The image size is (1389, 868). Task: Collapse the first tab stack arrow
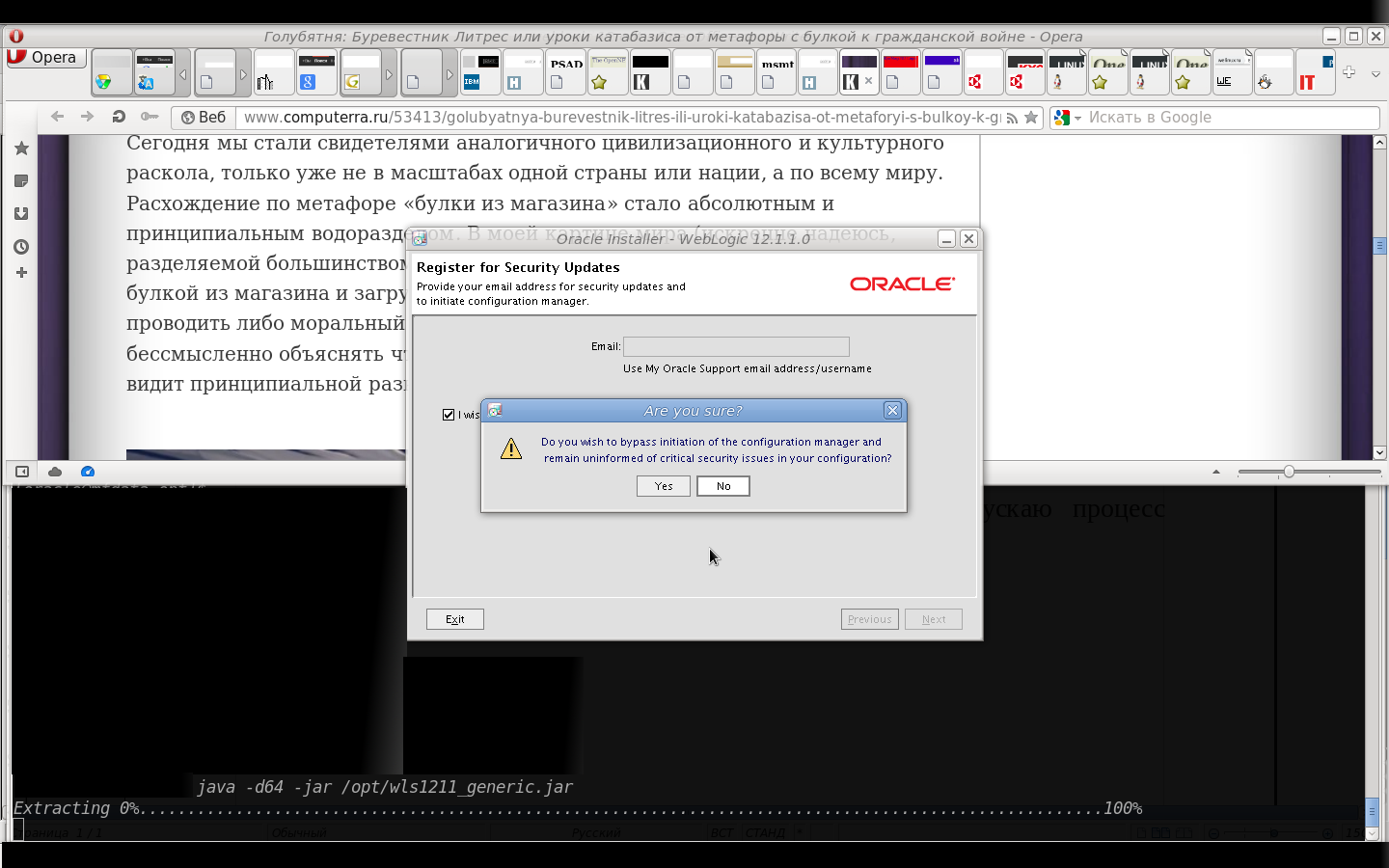point(183,74)
